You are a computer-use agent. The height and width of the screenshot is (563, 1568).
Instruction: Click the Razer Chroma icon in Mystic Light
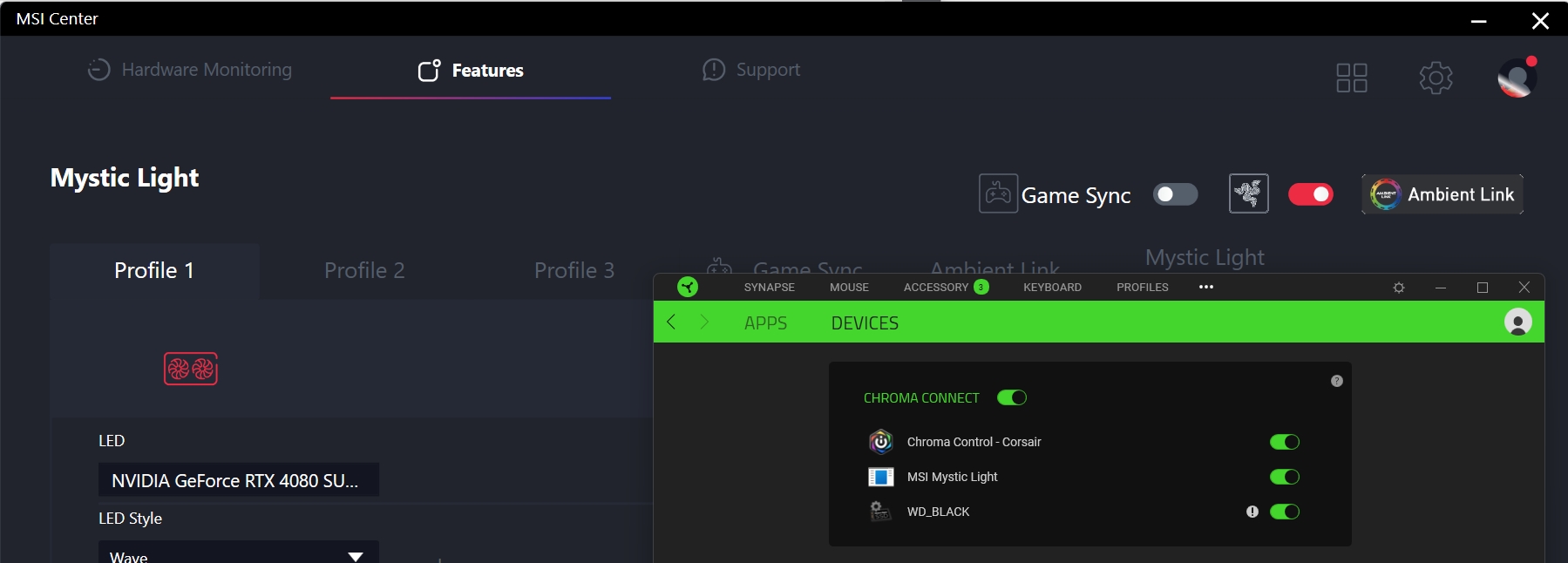[1248, 193]
